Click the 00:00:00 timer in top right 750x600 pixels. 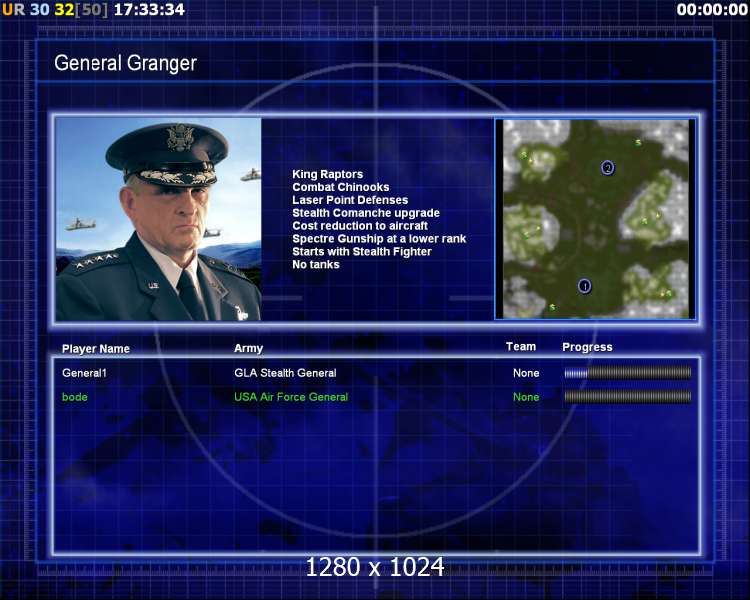tap(712, 10)
